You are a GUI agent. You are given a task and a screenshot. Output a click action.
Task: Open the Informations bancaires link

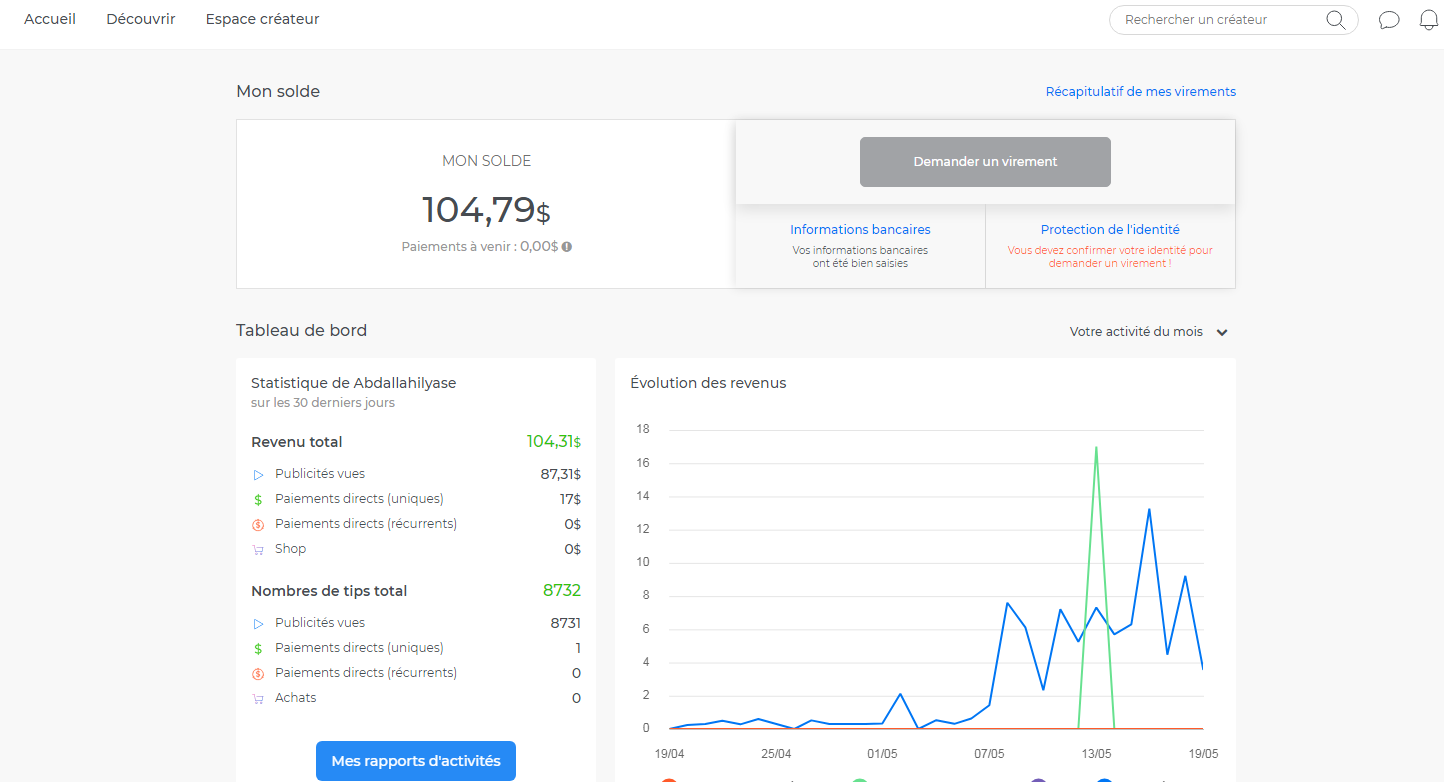pyautogui.click(x=860, y=230)
